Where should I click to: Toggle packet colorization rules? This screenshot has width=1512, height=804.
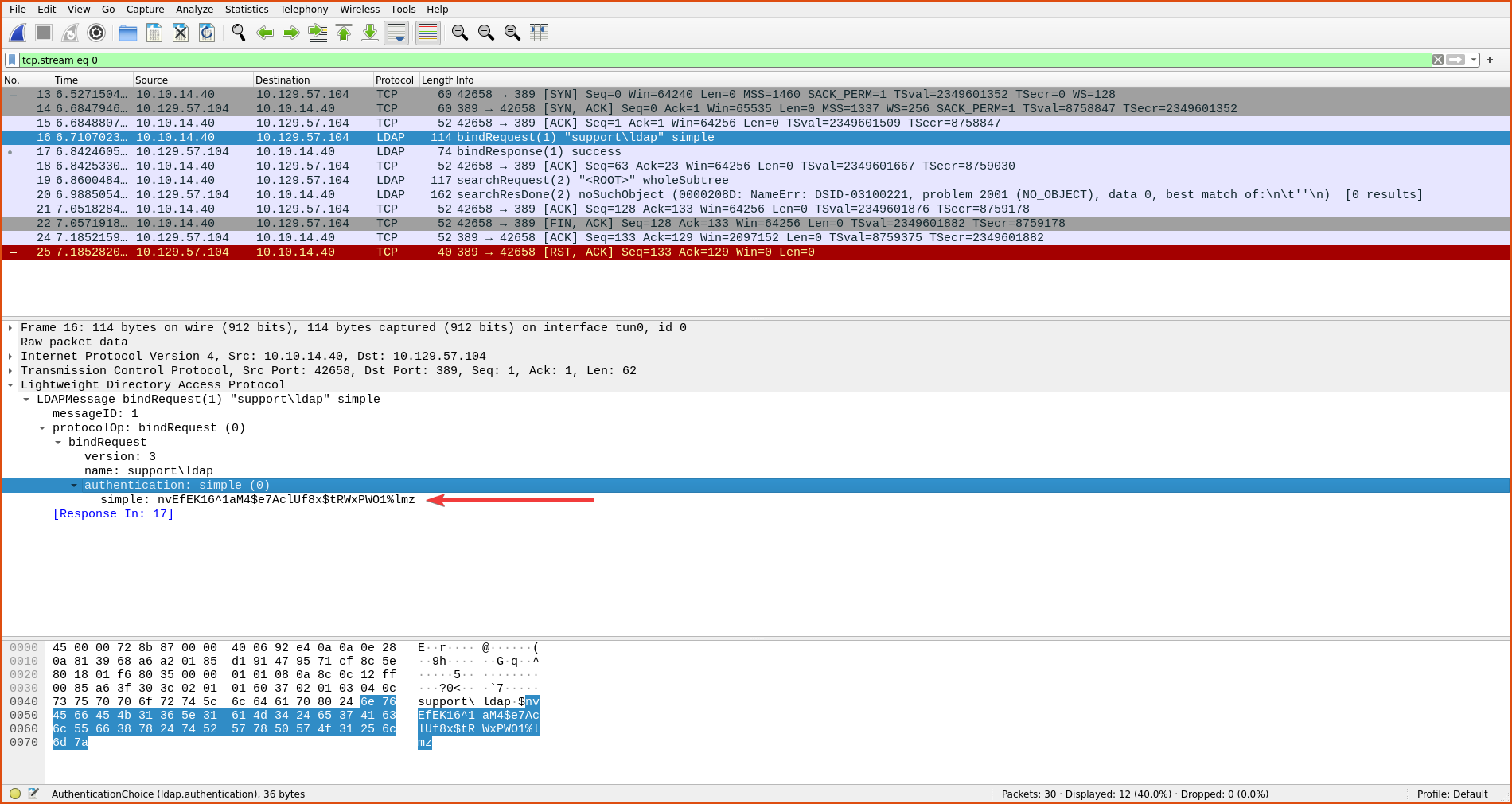pyautogui.click(x=428, y=33)
